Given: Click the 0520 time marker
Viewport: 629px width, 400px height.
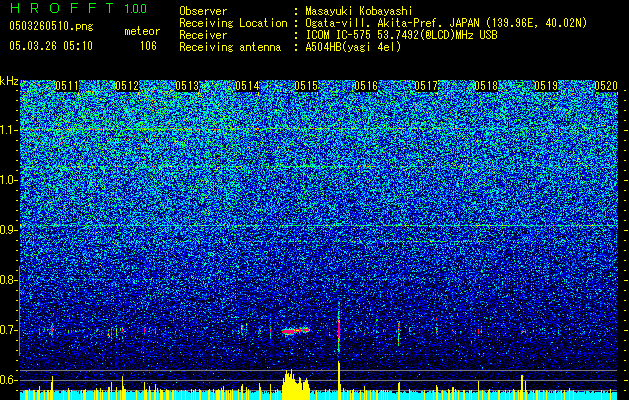Looking at the screenshot, I should pyautogui.click(x=606, y=86).
